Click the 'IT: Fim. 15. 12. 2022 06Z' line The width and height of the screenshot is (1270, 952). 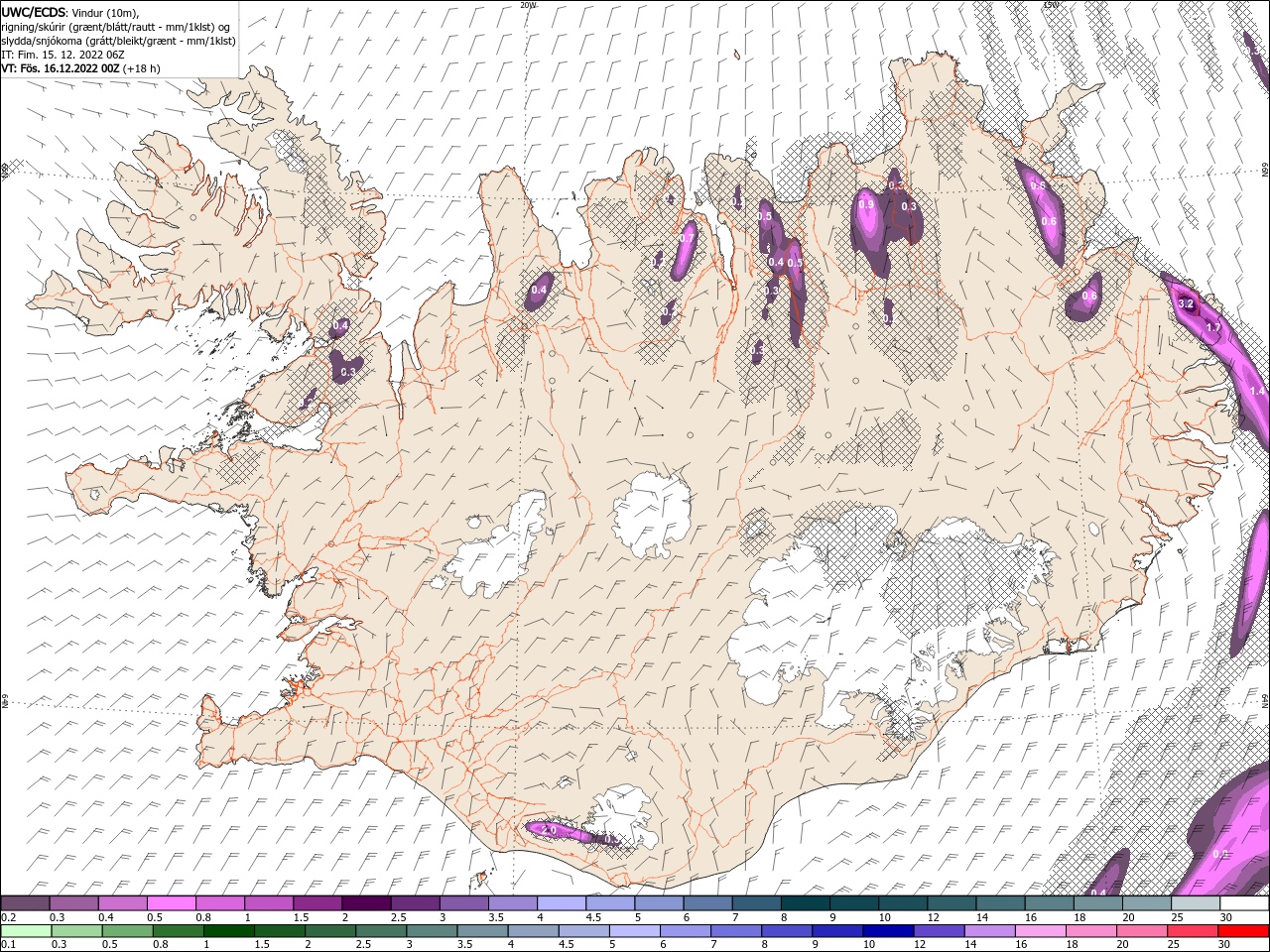coord(64,55)
